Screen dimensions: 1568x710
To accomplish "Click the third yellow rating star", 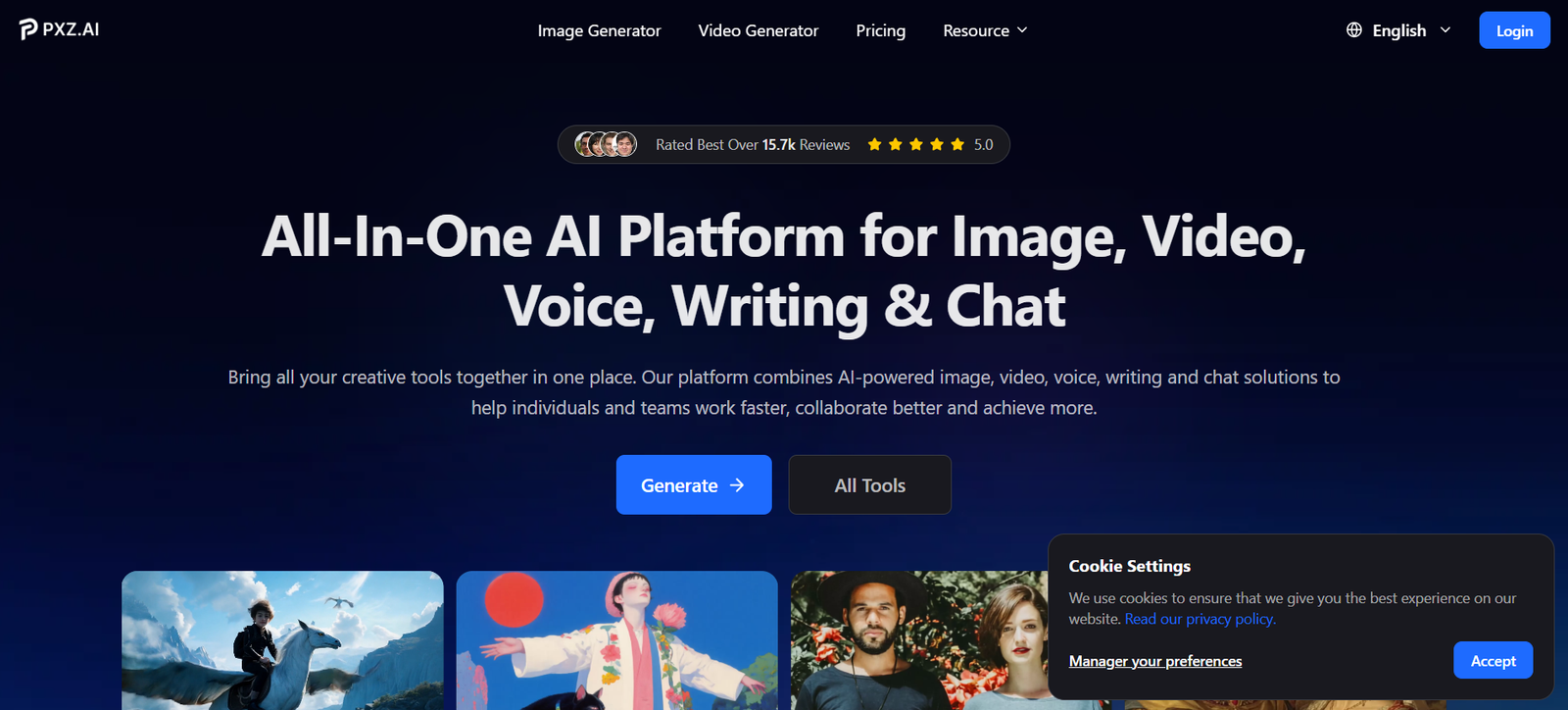I will click(x=916, y=145).
